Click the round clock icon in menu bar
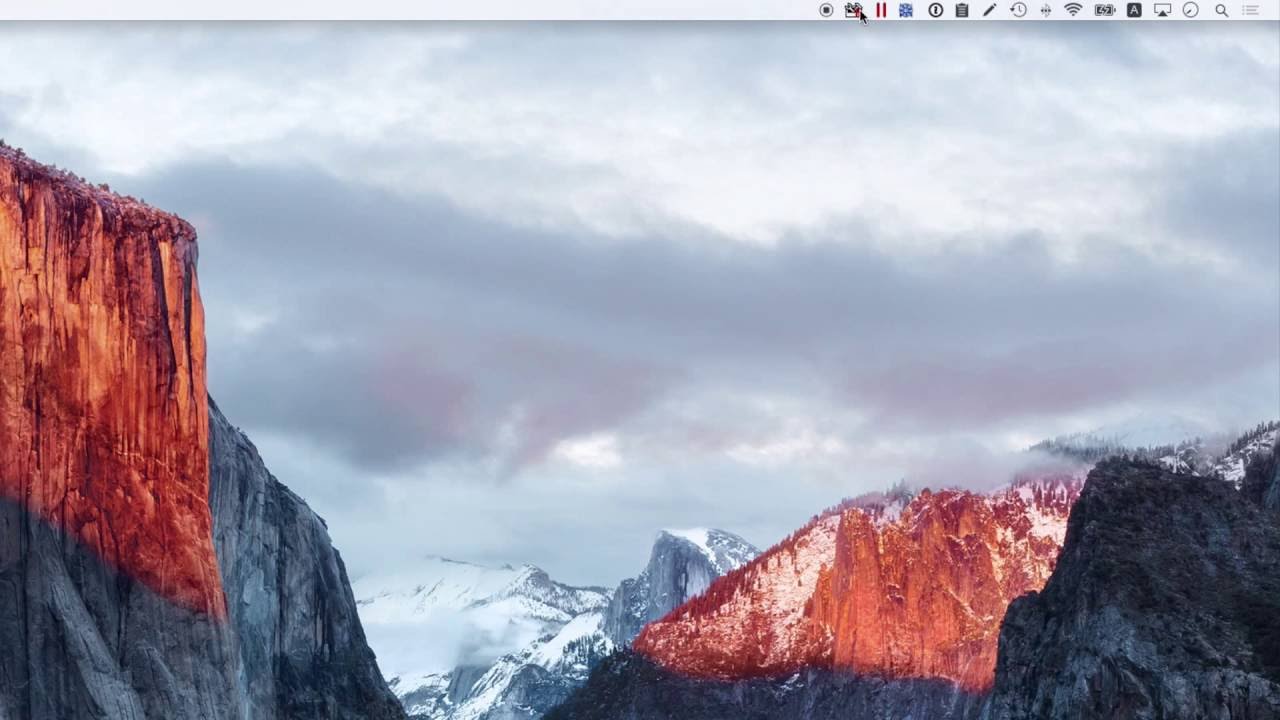This screenshot has height=720, width=1280. coord(1190,10)
